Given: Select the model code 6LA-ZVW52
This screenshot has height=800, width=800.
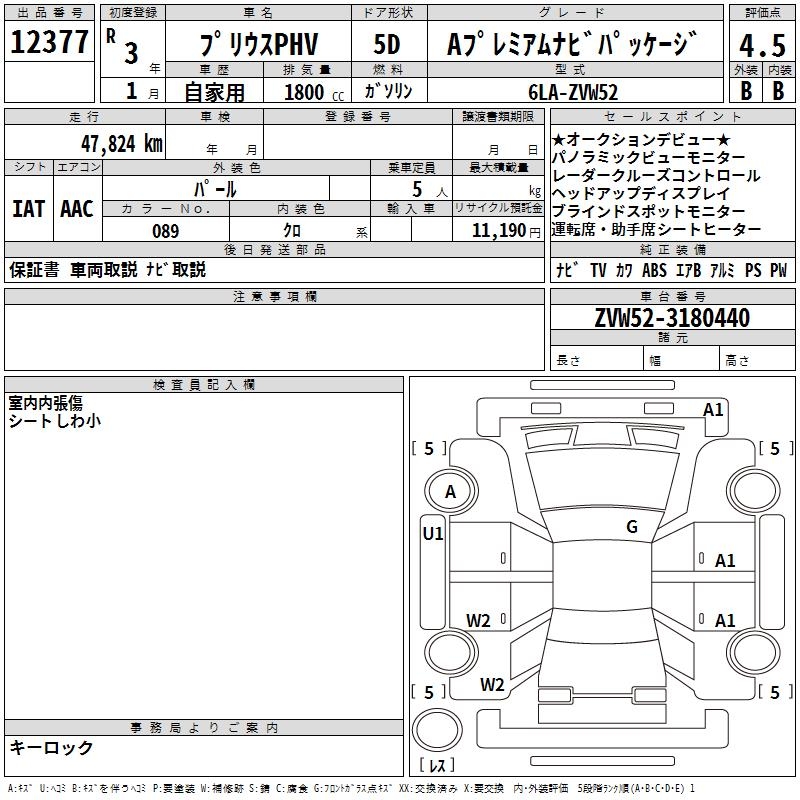Looking at the screenshot, I should (573, 92).
